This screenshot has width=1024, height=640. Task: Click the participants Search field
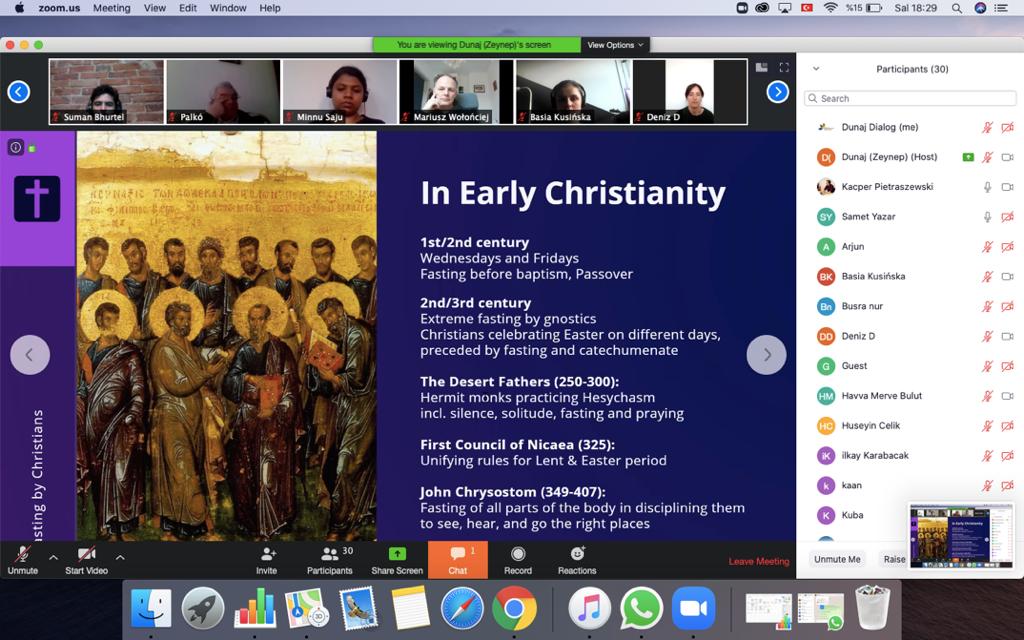pyautogui.click(x=910, y=98)
